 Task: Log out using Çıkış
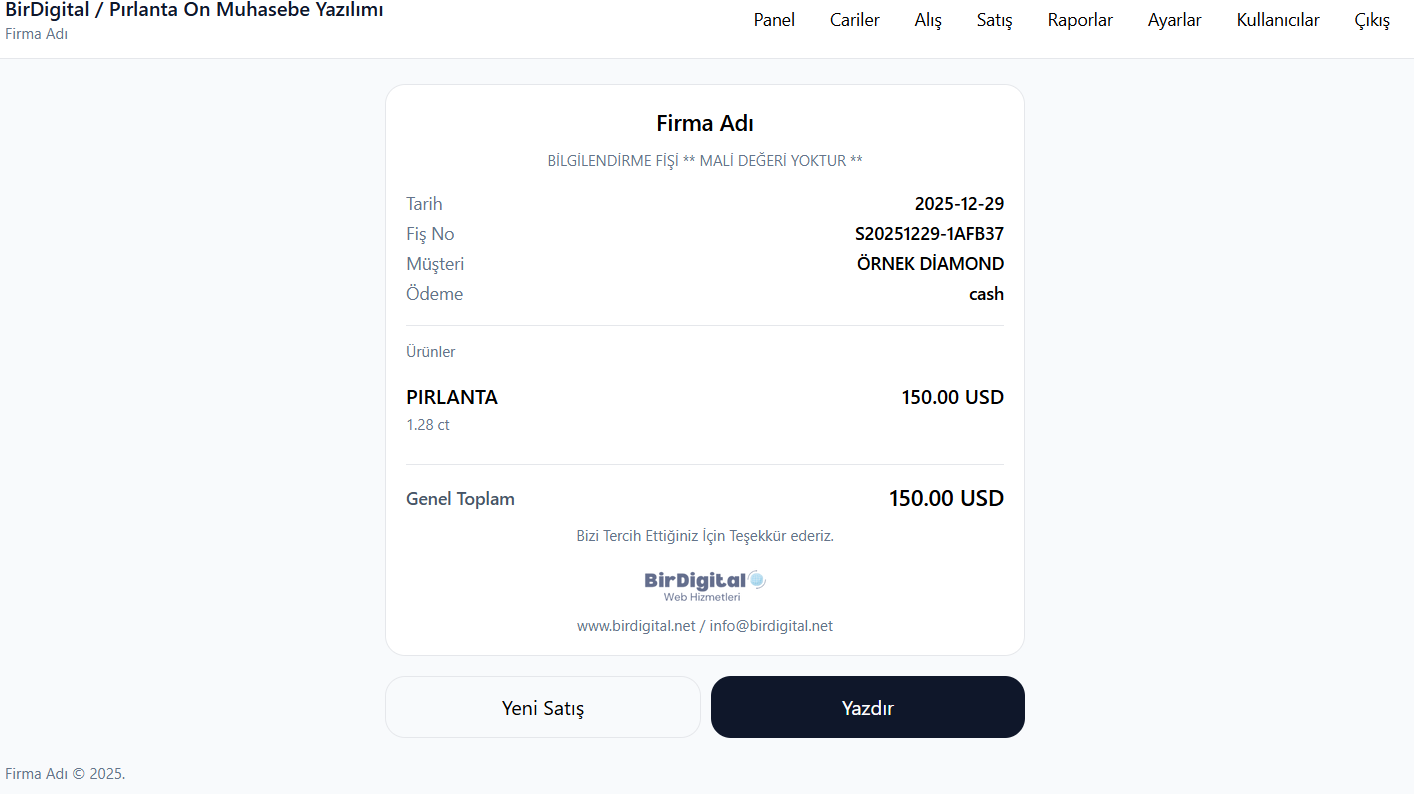(x=1372, y=20)
